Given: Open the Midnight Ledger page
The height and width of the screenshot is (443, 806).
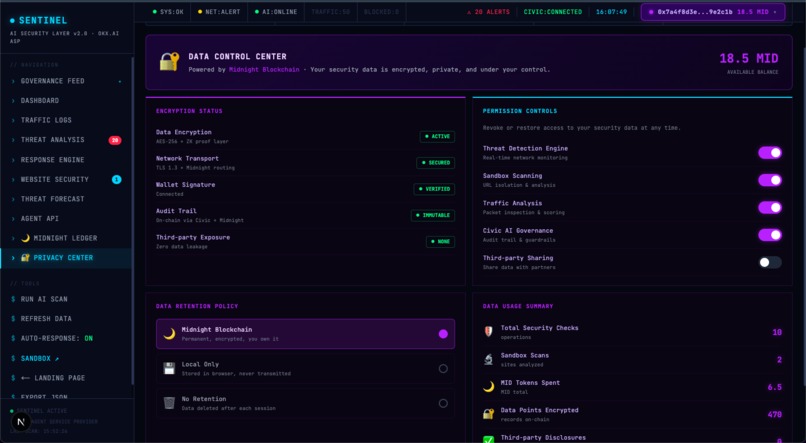Looking at the screenshot, I should point(66,238).
